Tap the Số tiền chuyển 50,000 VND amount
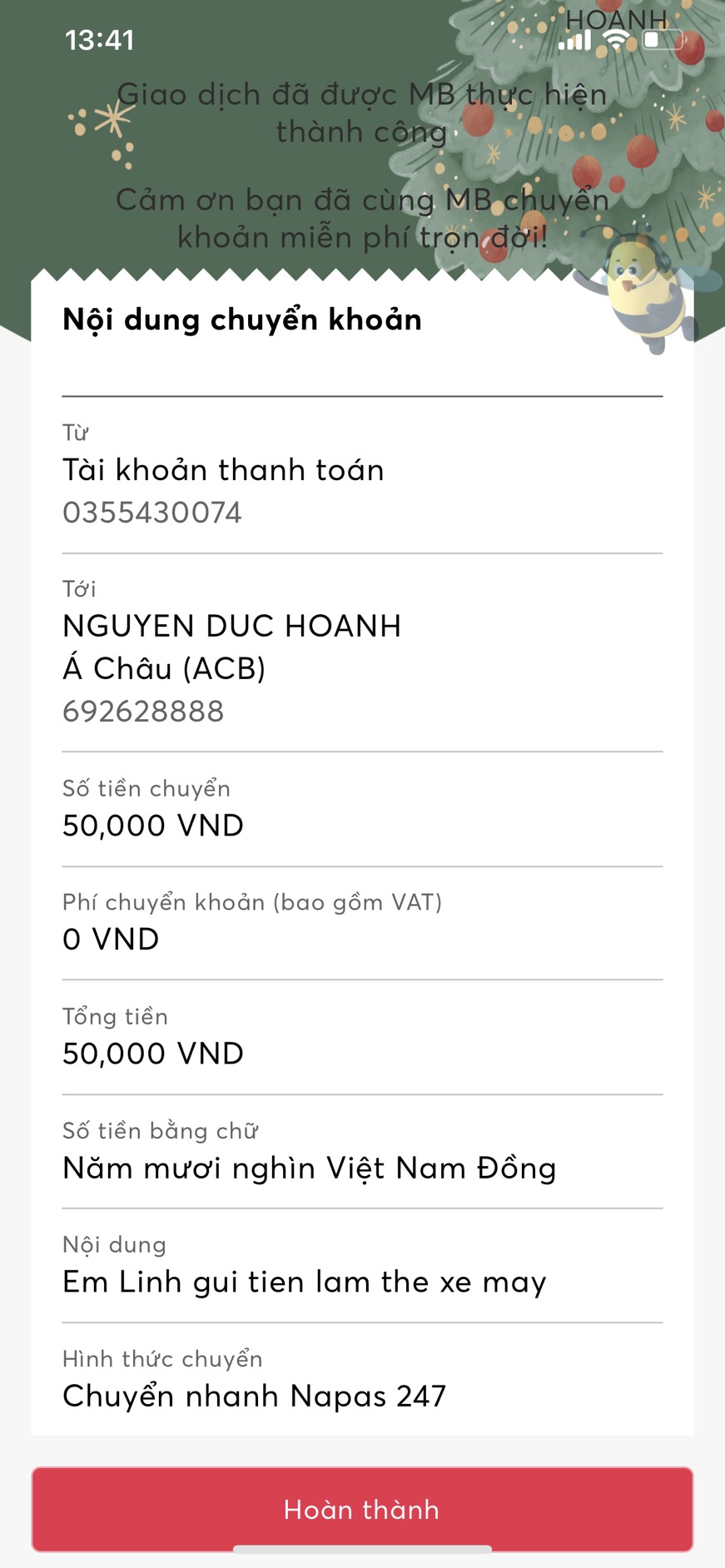The image size is (725, 1568). pos(153,826)
